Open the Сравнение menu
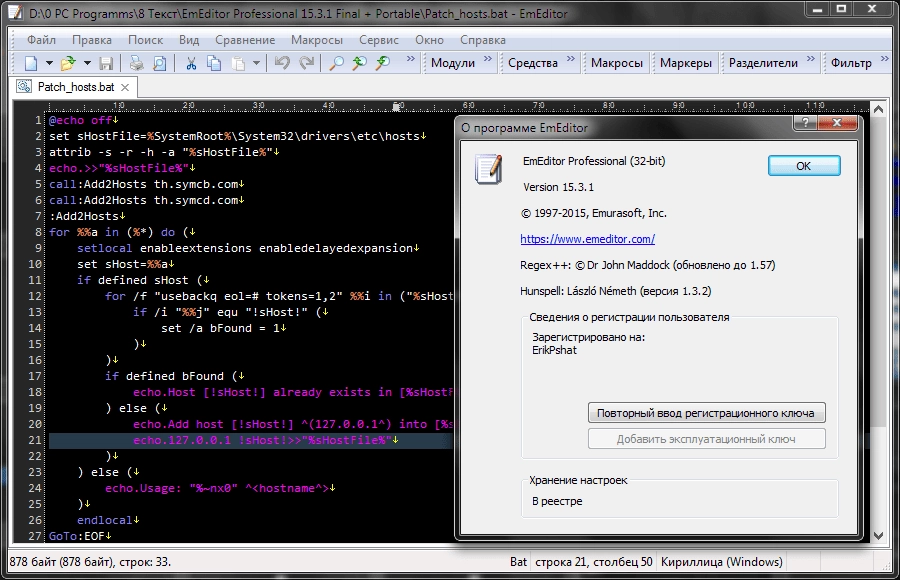The height and width of the screenshot is (580, 900). click(x=245, y=40)
